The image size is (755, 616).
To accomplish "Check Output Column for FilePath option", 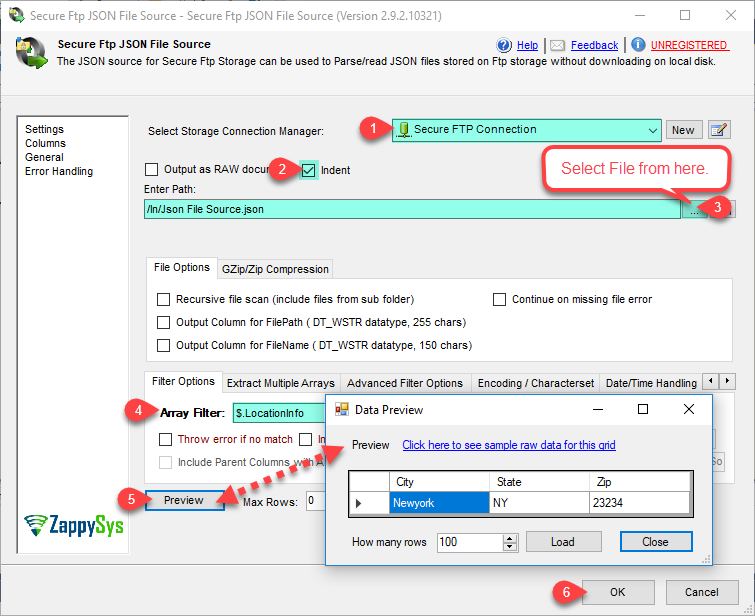I will (164, 322).
